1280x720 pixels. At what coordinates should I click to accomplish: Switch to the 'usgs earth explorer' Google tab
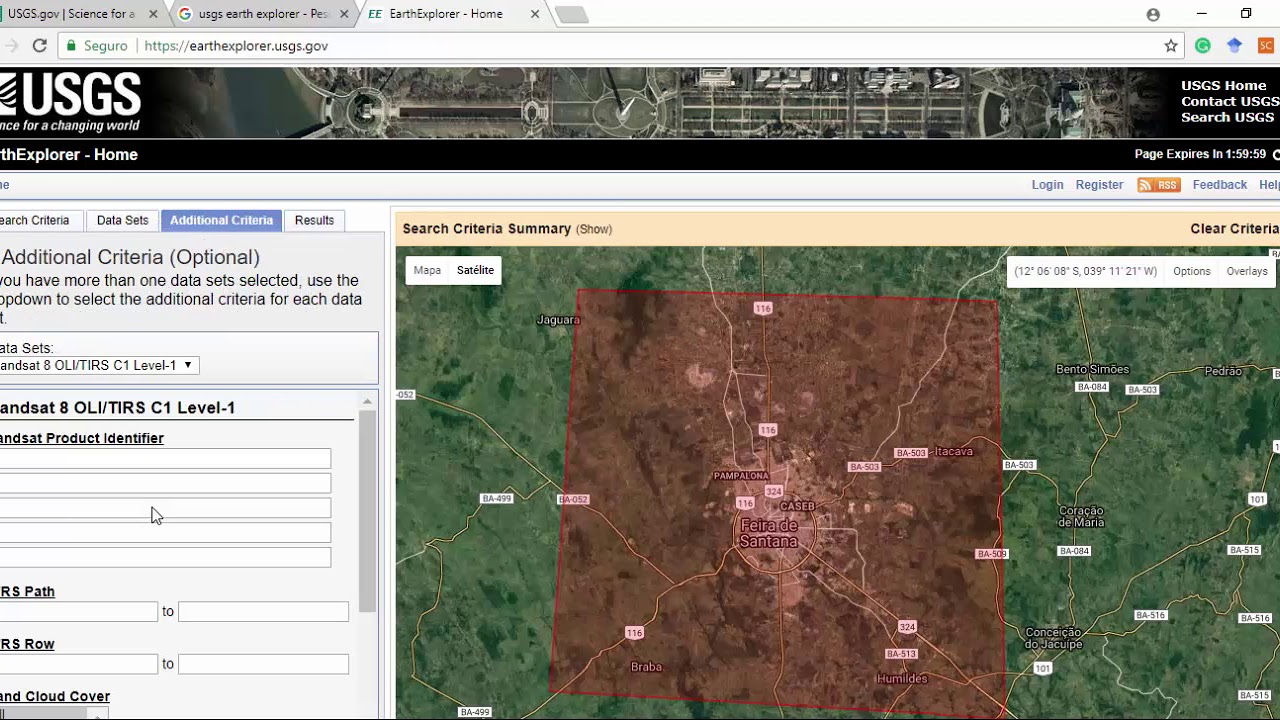point(262,14)
